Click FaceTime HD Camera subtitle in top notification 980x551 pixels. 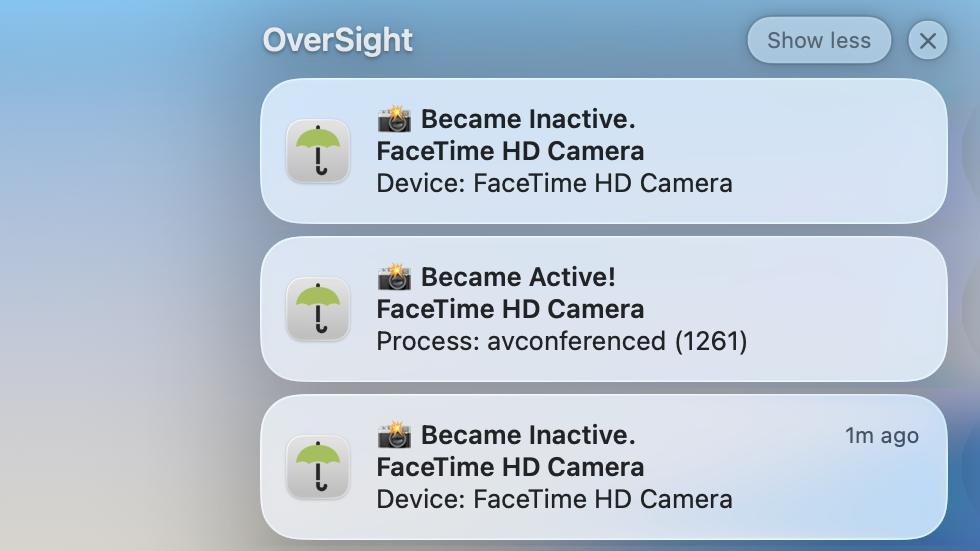[510, 152]
